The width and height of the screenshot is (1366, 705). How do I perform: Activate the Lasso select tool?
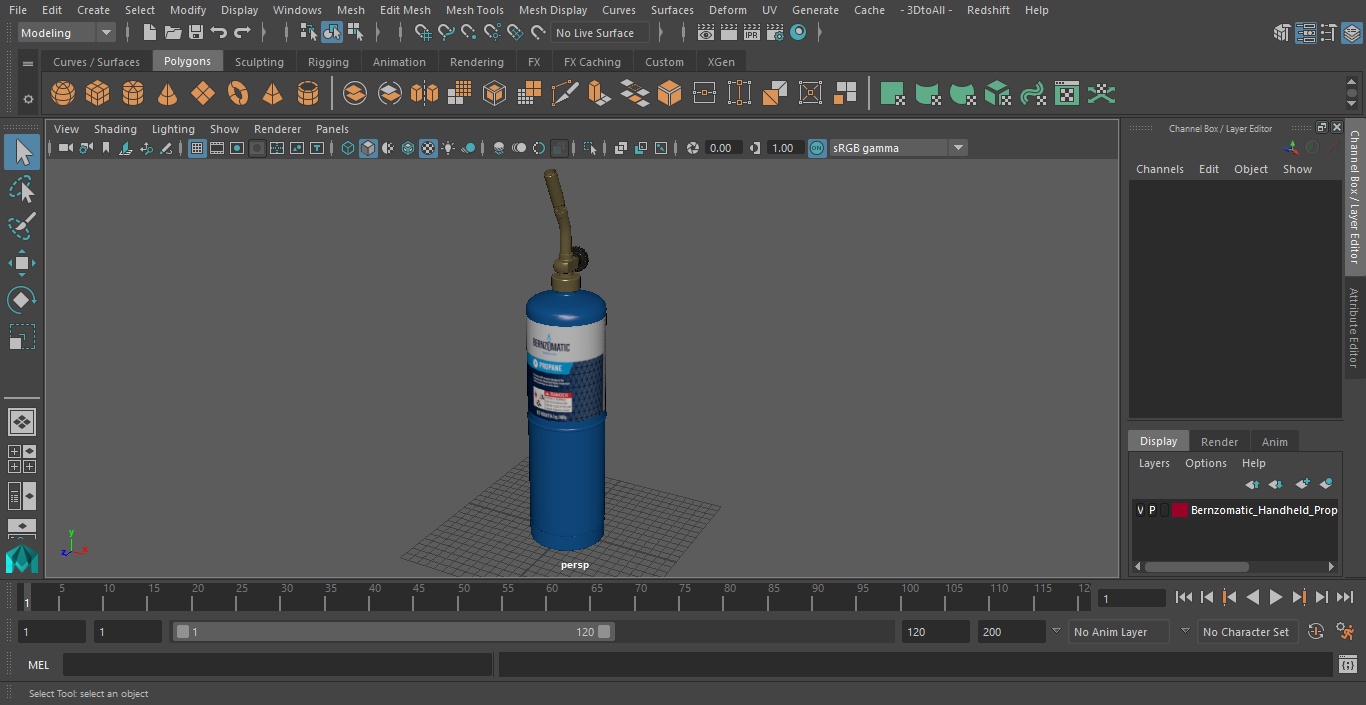pos(21,189)
